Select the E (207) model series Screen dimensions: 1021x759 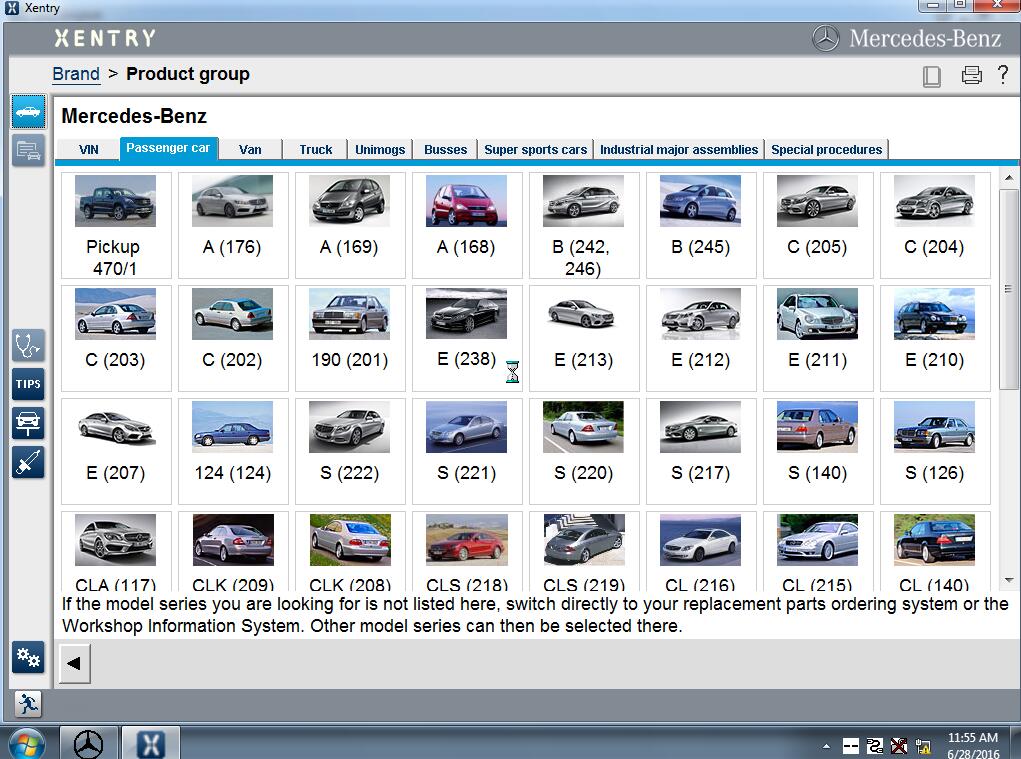pos(116,451)
